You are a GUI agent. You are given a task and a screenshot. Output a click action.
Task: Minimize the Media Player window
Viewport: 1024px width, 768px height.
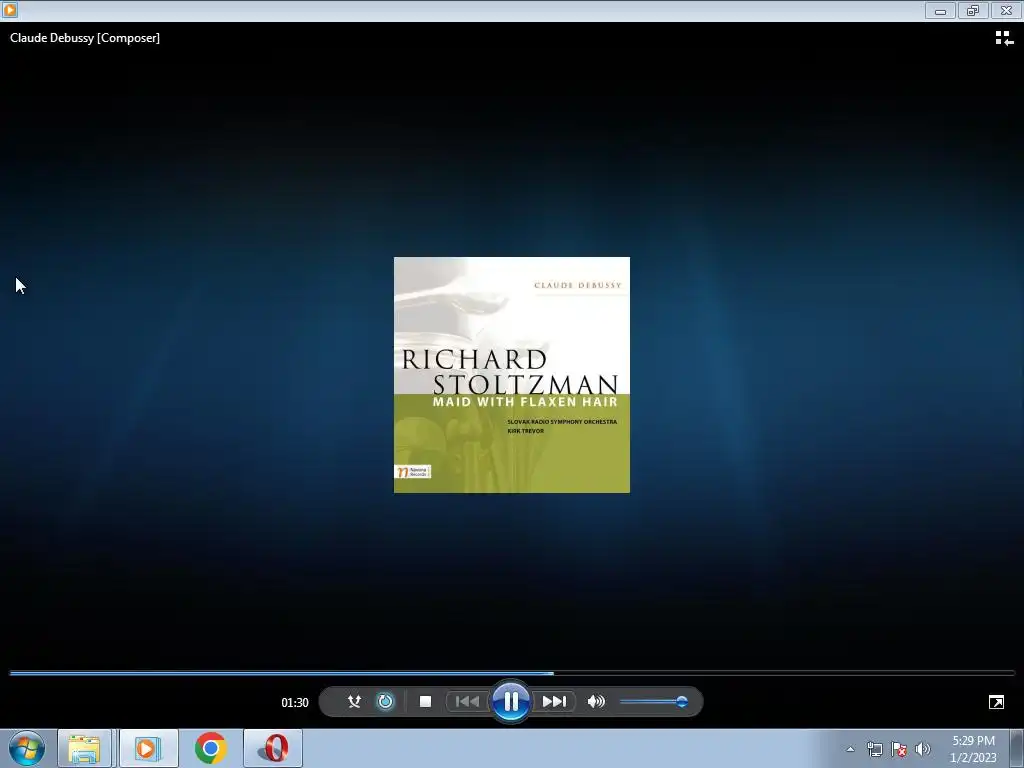click(940, 10)
